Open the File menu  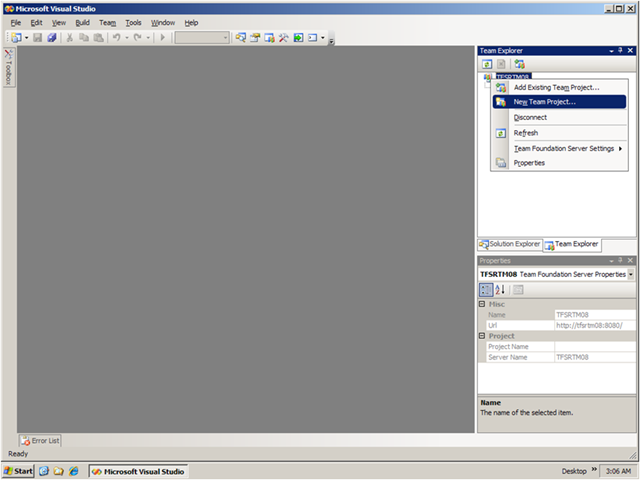[x=16, y=23]
